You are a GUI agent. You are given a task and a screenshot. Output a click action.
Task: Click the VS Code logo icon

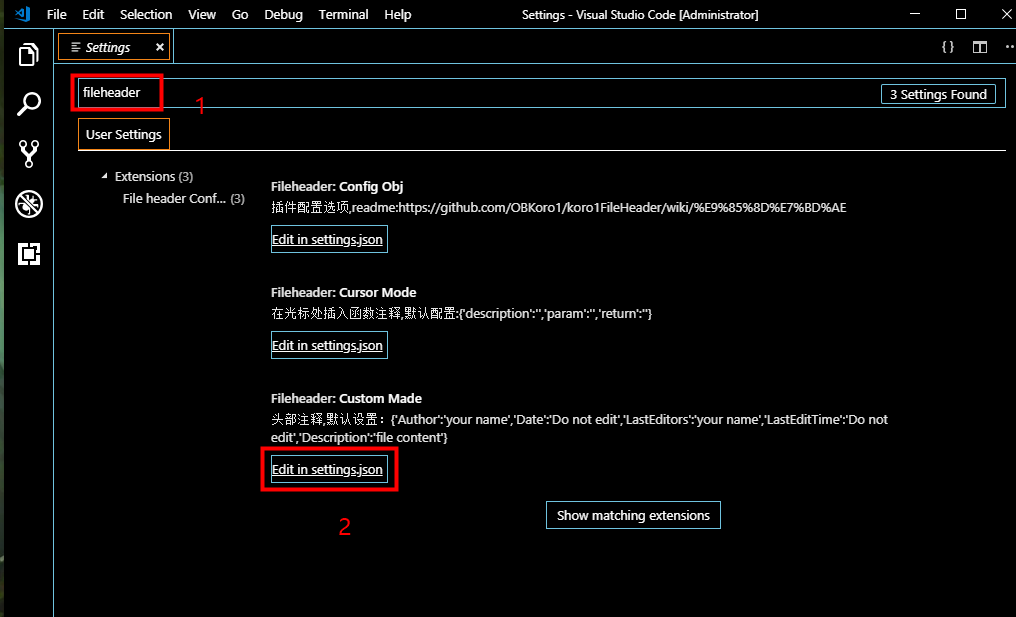click(x=23, y=14)
